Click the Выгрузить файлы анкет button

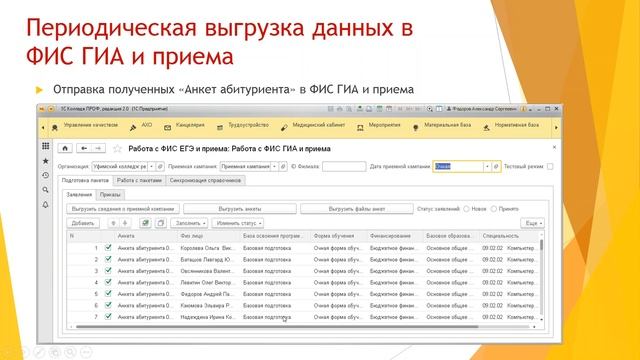click(357, 209)
